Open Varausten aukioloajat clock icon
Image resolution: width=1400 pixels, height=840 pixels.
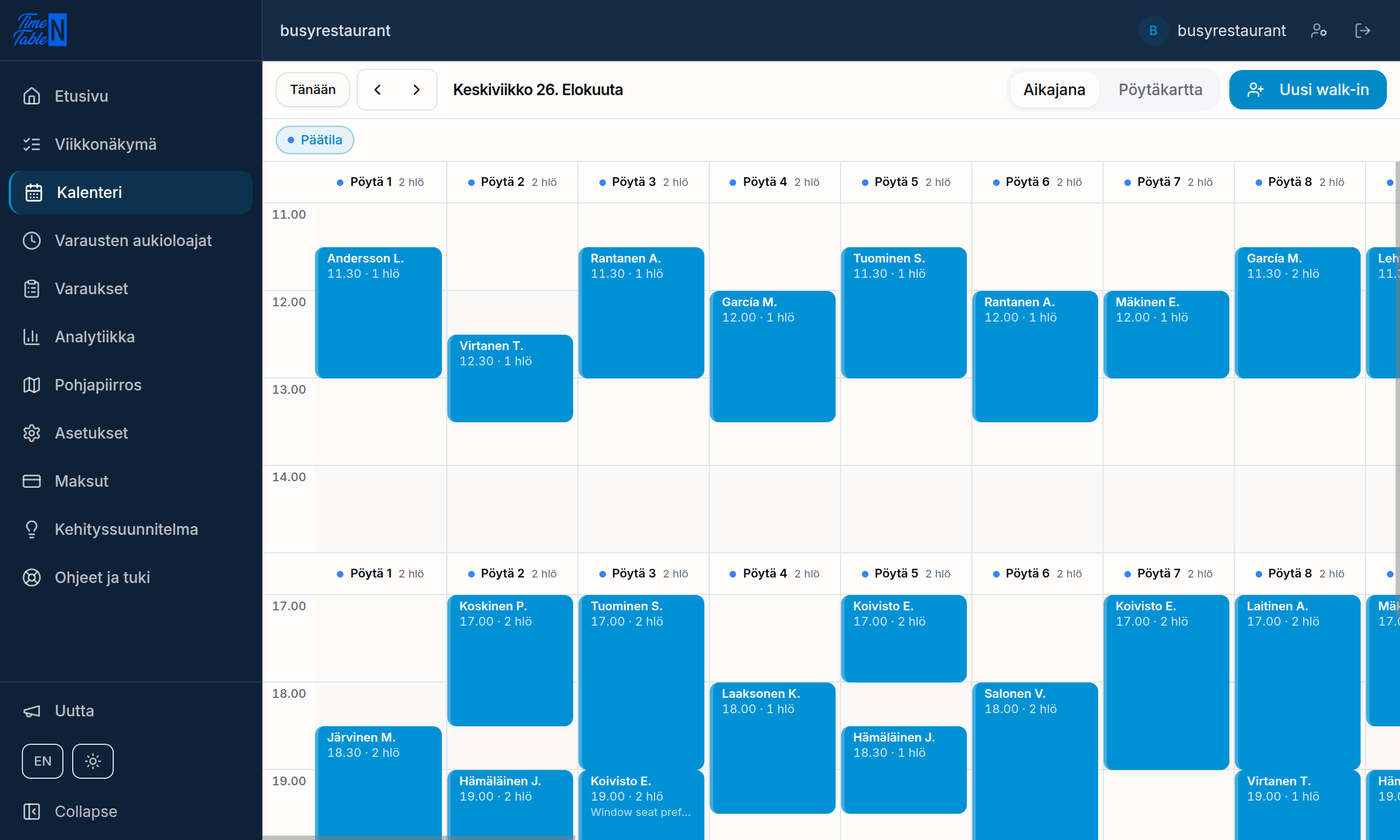(32, 241)
